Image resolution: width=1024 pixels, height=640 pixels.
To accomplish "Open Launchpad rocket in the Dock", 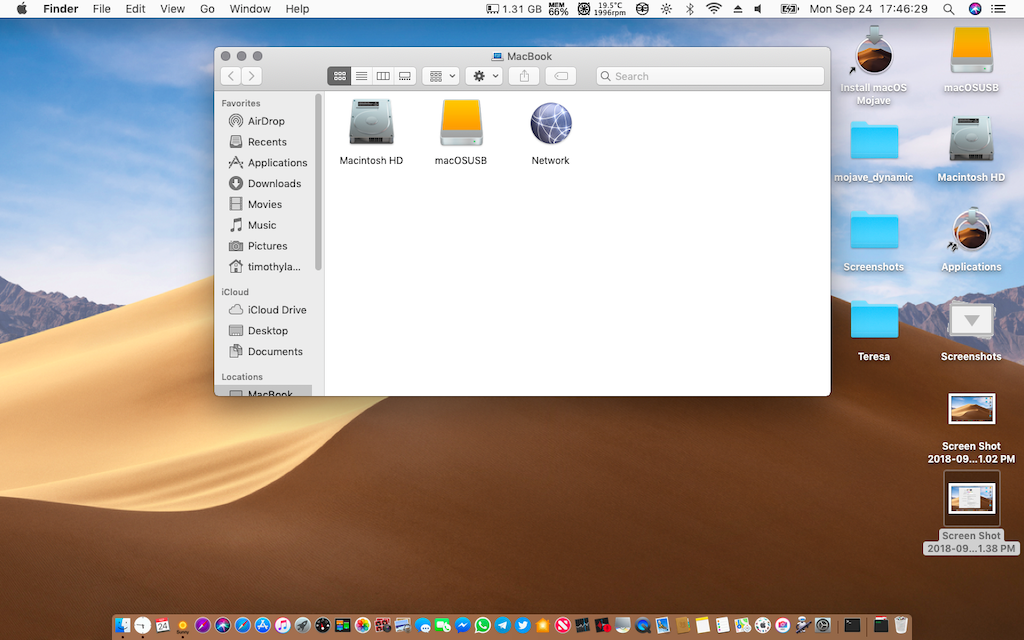I will (302, 625).
